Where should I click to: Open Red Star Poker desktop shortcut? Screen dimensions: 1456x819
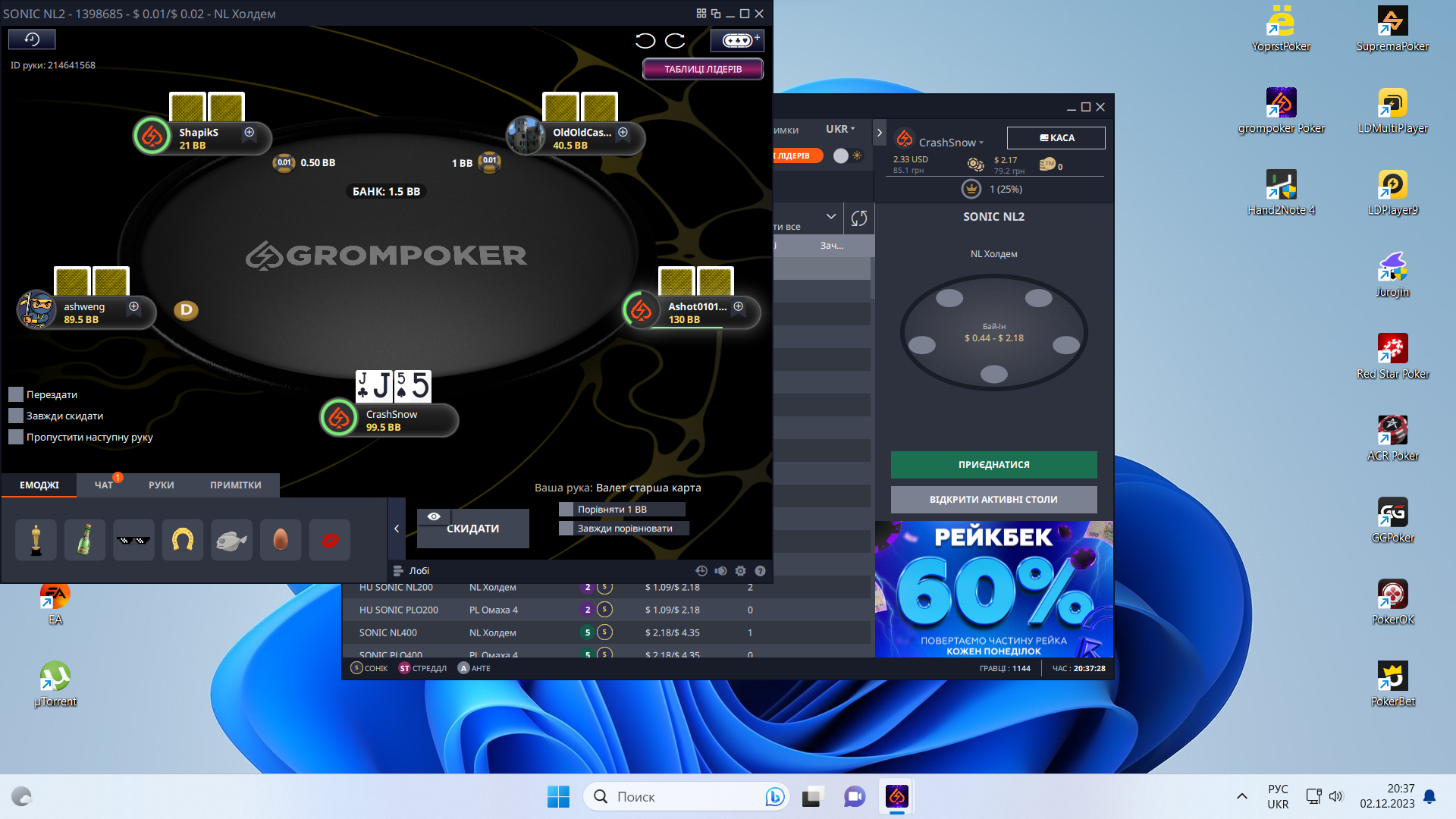[x=1392, y=357]
